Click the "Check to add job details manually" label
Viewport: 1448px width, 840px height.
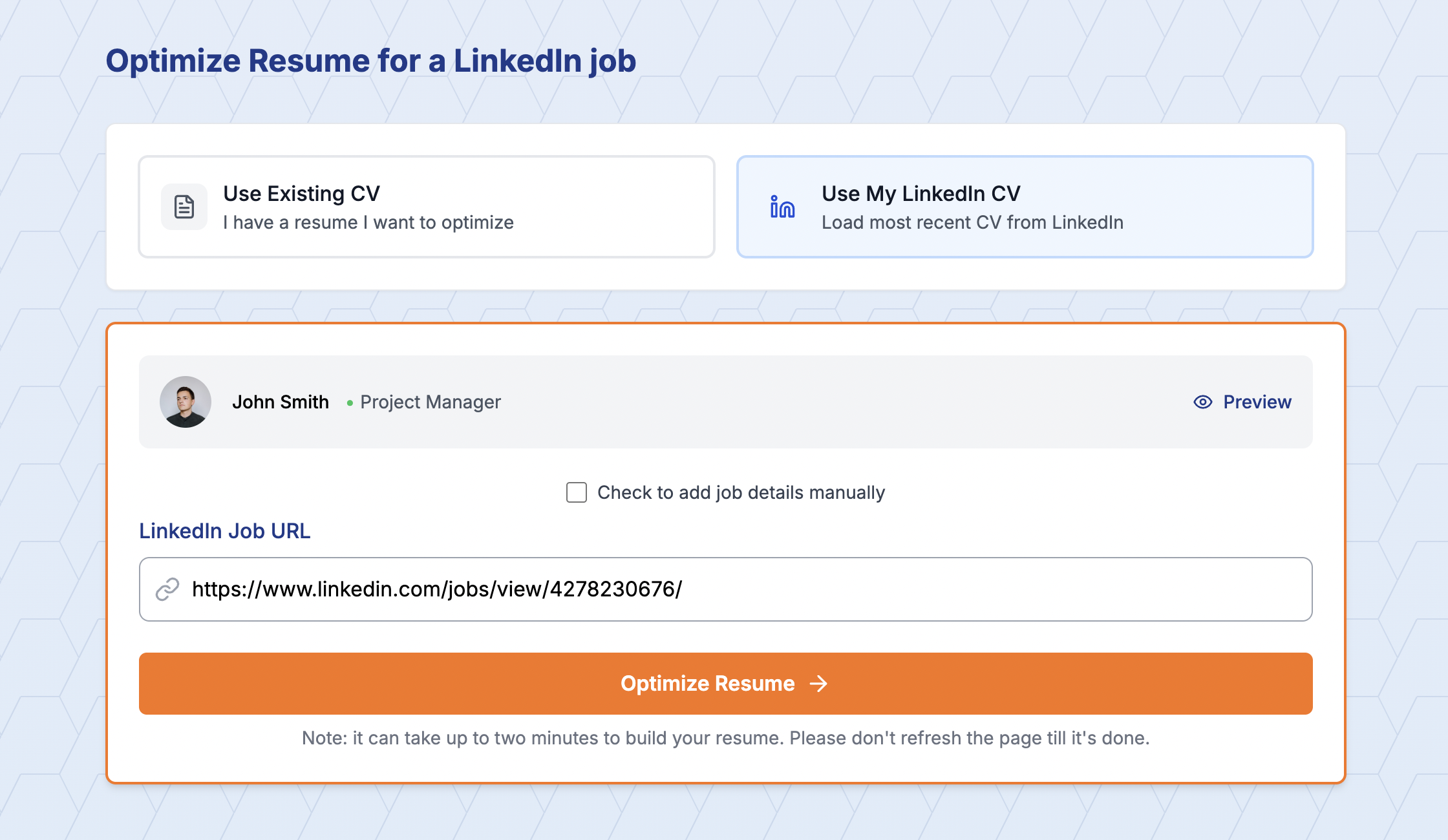[741, 492]
